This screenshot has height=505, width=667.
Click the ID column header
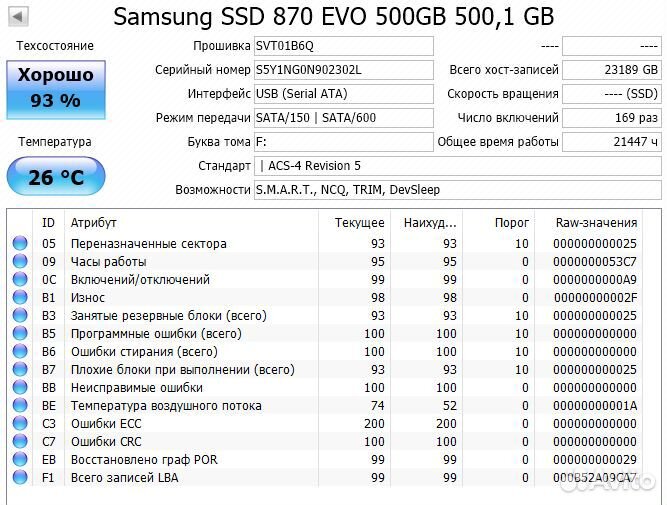[48, 223]
